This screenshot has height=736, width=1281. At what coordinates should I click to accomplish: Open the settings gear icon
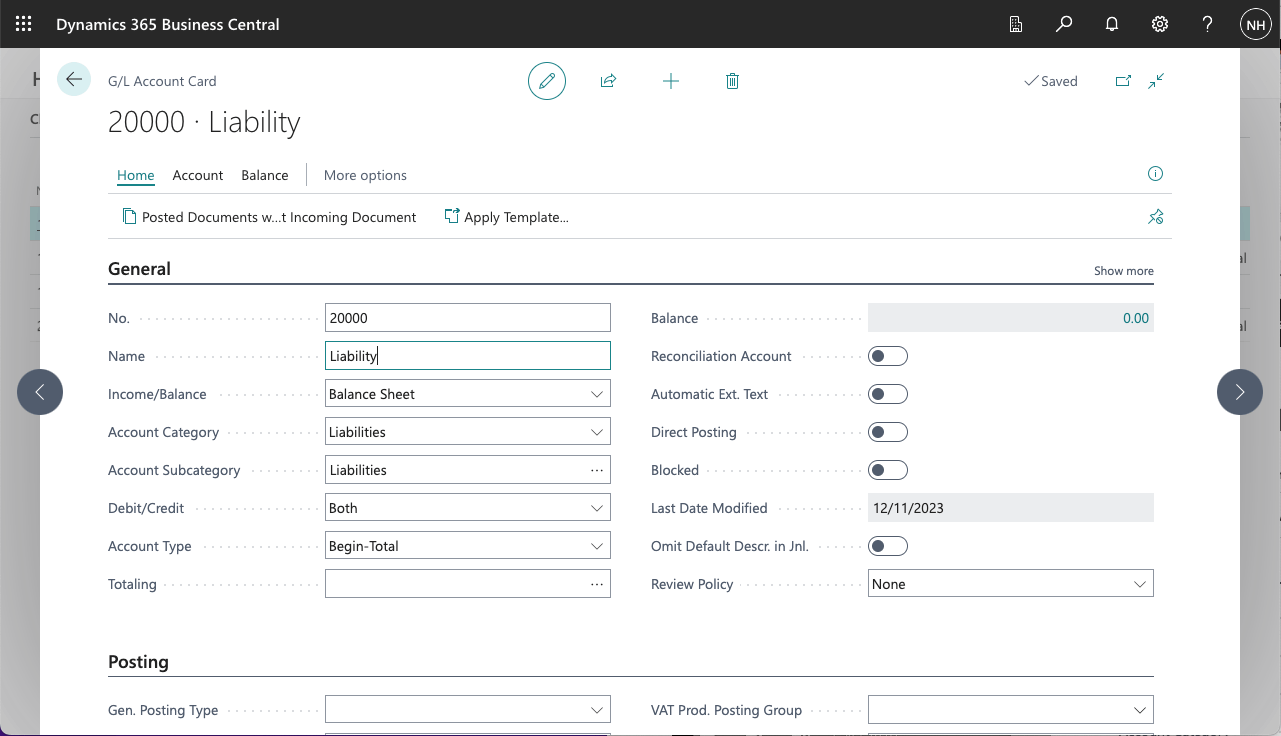[1160, 24]
